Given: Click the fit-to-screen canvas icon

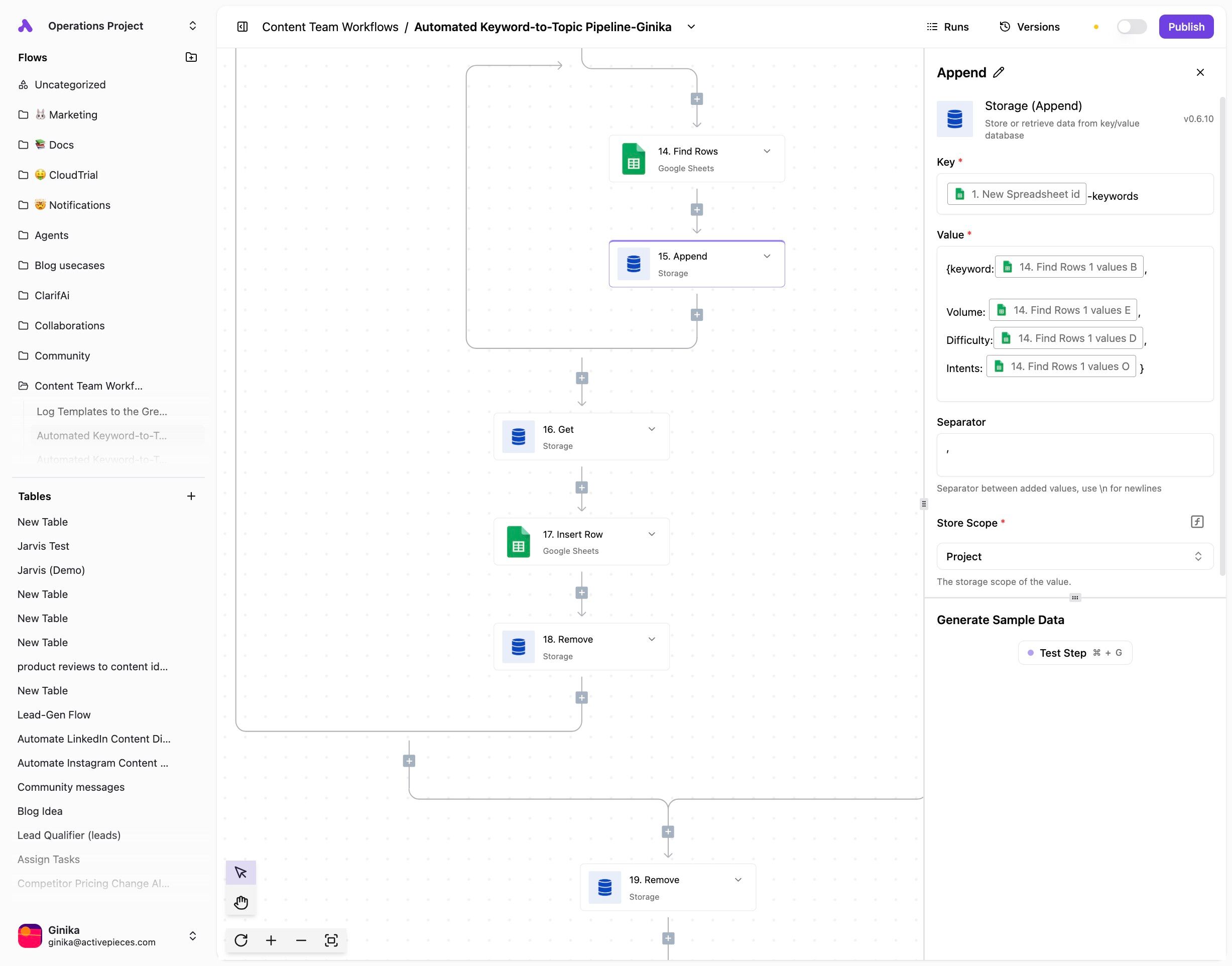Looking at the screenshot, I should click(x=331, y=940).
